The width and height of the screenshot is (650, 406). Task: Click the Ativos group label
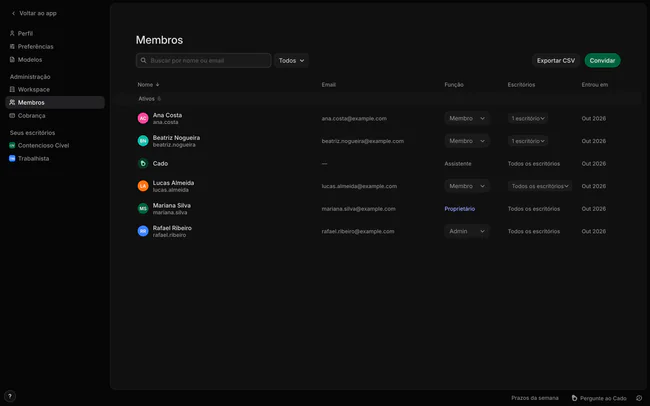tap(146, 99)
